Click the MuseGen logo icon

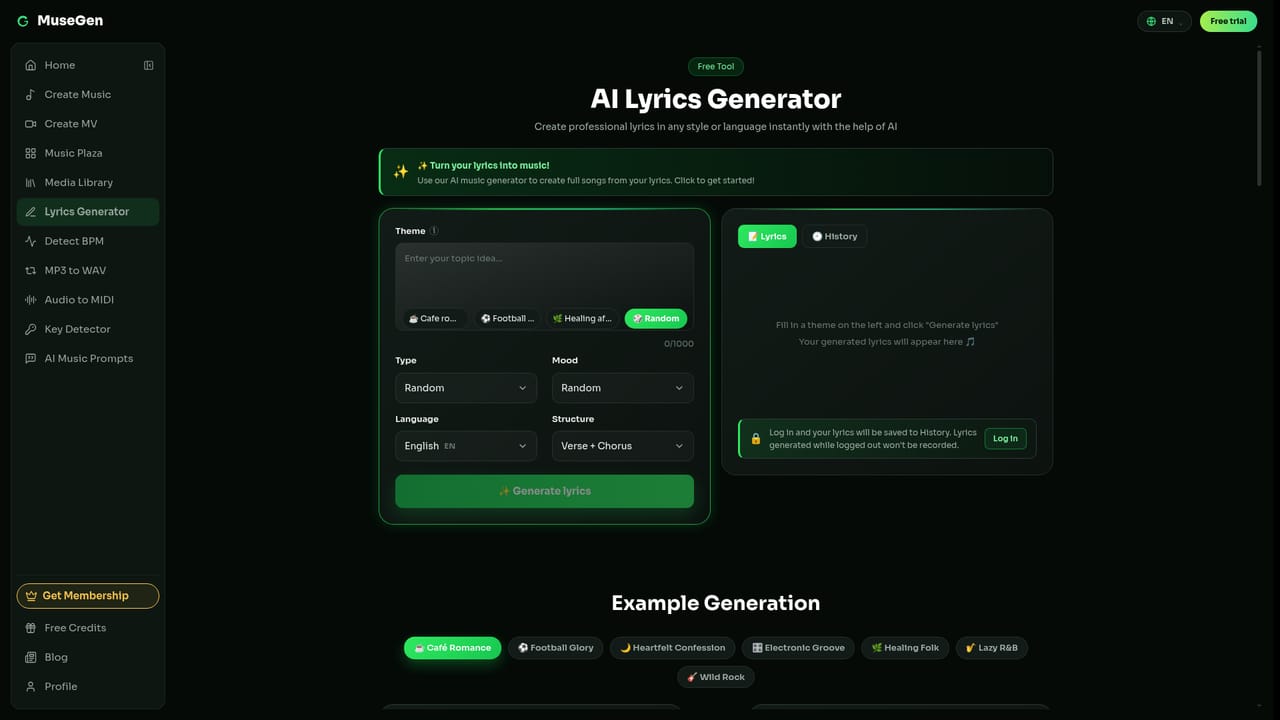coord(23,21)
